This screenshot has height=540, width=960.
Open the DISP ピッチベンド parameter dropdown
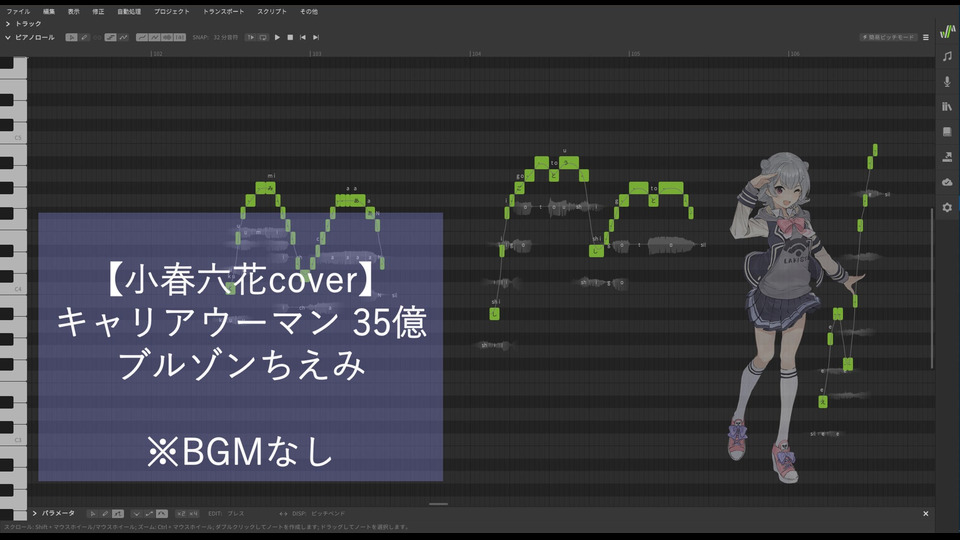pyautogui.click(x=318, y=514)
